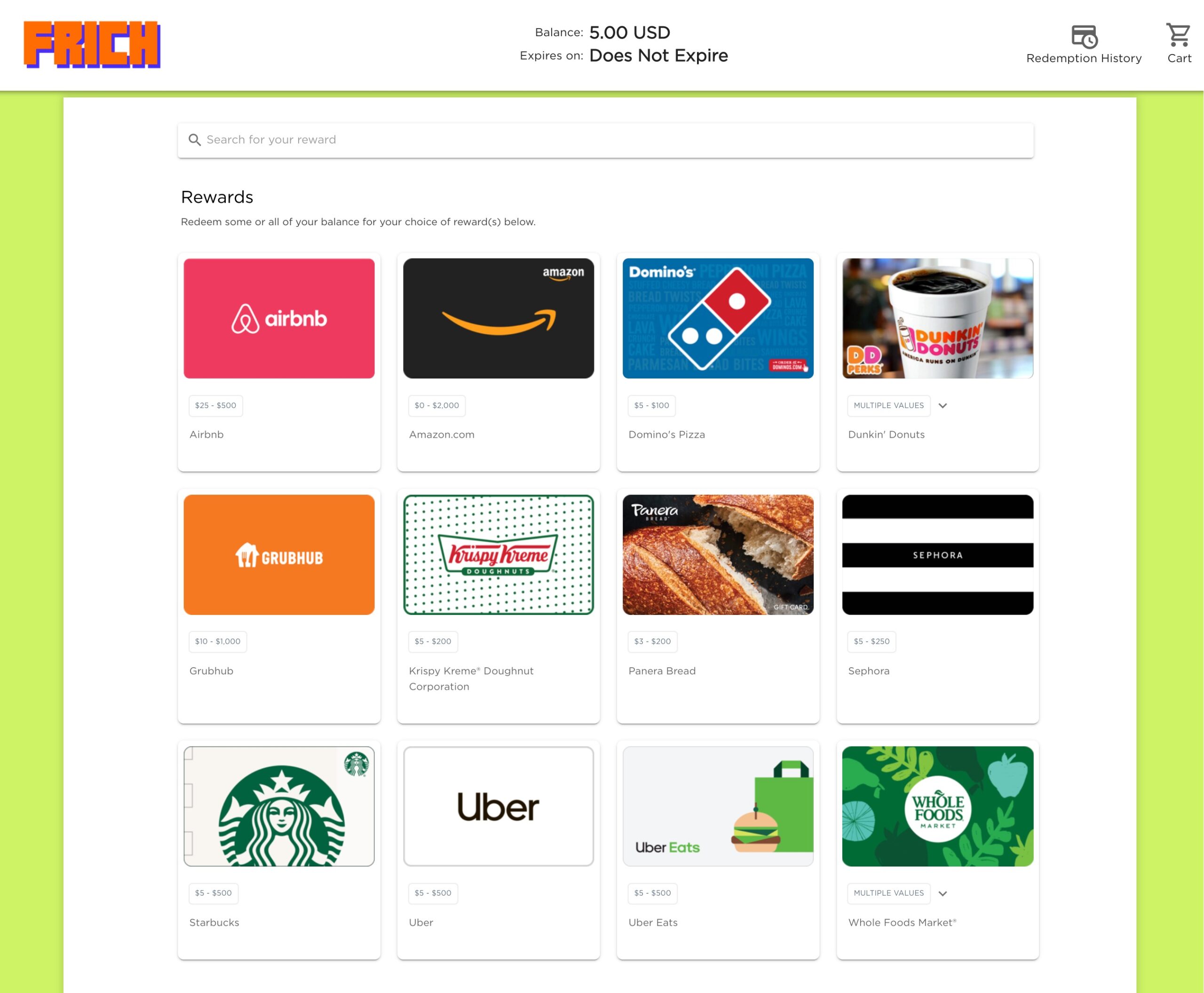Click the Amazon $0 - $2,000 value badge
1204x993 pixels.
(436, 406)
